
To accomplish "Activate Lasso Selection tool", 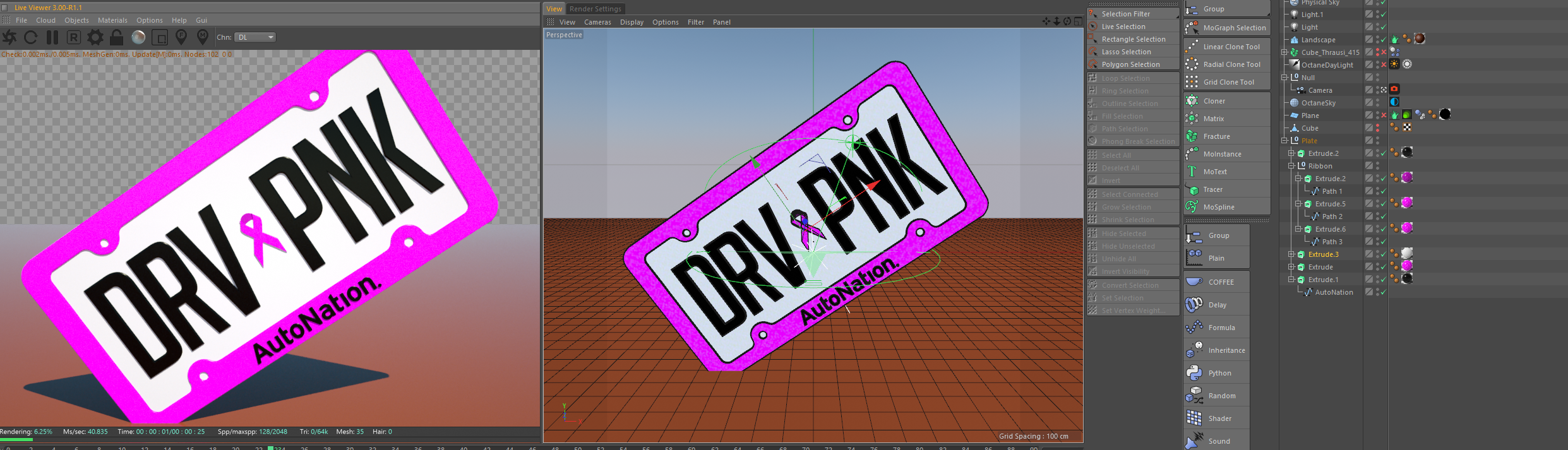I will tap(1133, 52).
